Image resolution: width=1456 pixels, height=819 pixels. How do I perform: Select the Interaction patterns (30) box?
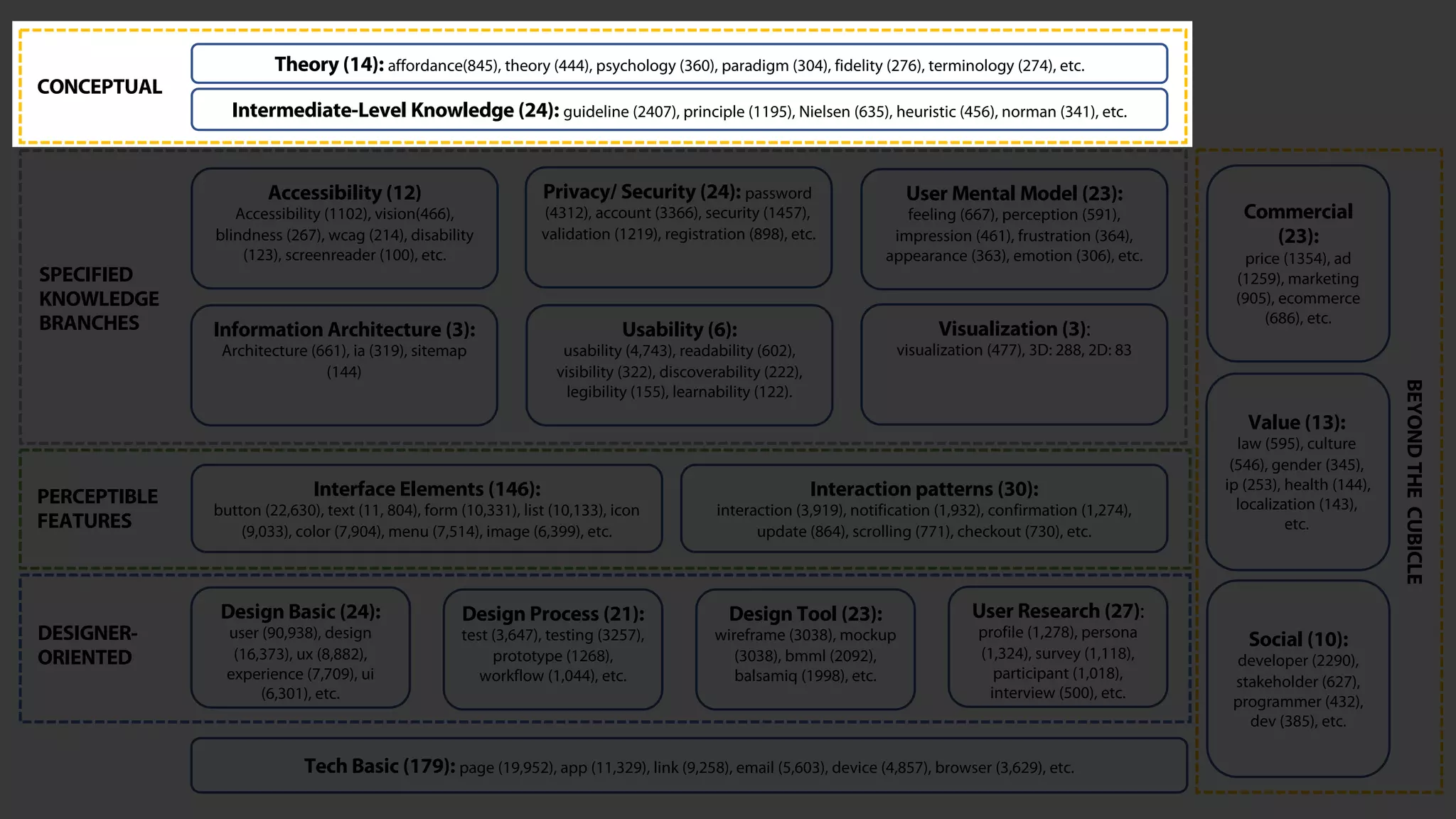[x=924, y=508]
